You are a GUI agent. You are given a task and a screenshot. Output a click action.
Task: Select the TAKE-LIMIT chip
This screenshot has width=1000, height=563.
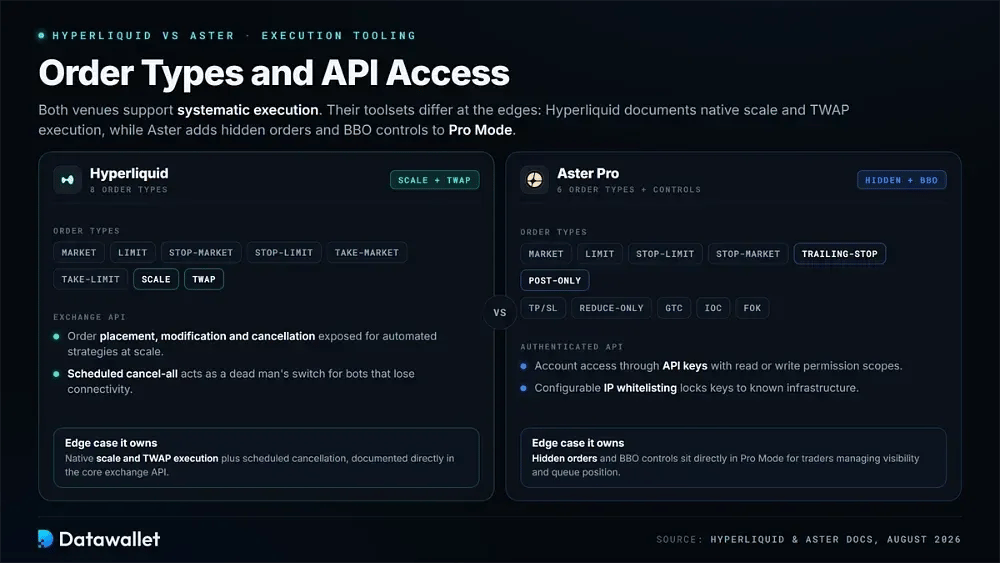click(x=91, y=279)
